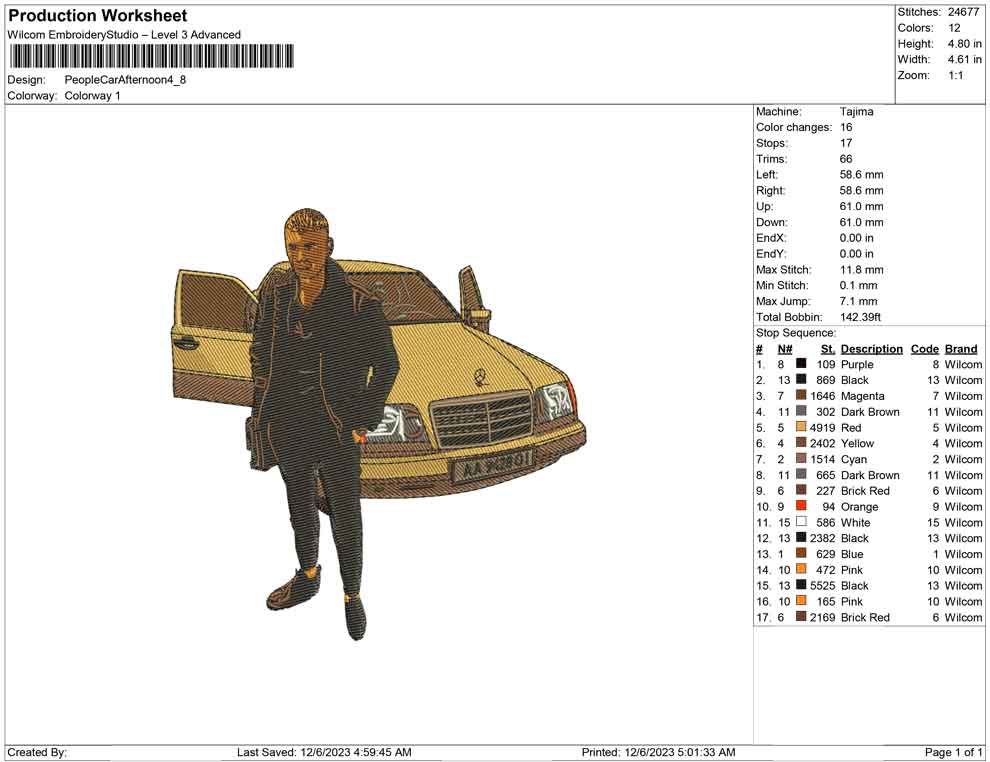Click the Brand column header
This screenshot has height=762, width=990.
(961, 349)
